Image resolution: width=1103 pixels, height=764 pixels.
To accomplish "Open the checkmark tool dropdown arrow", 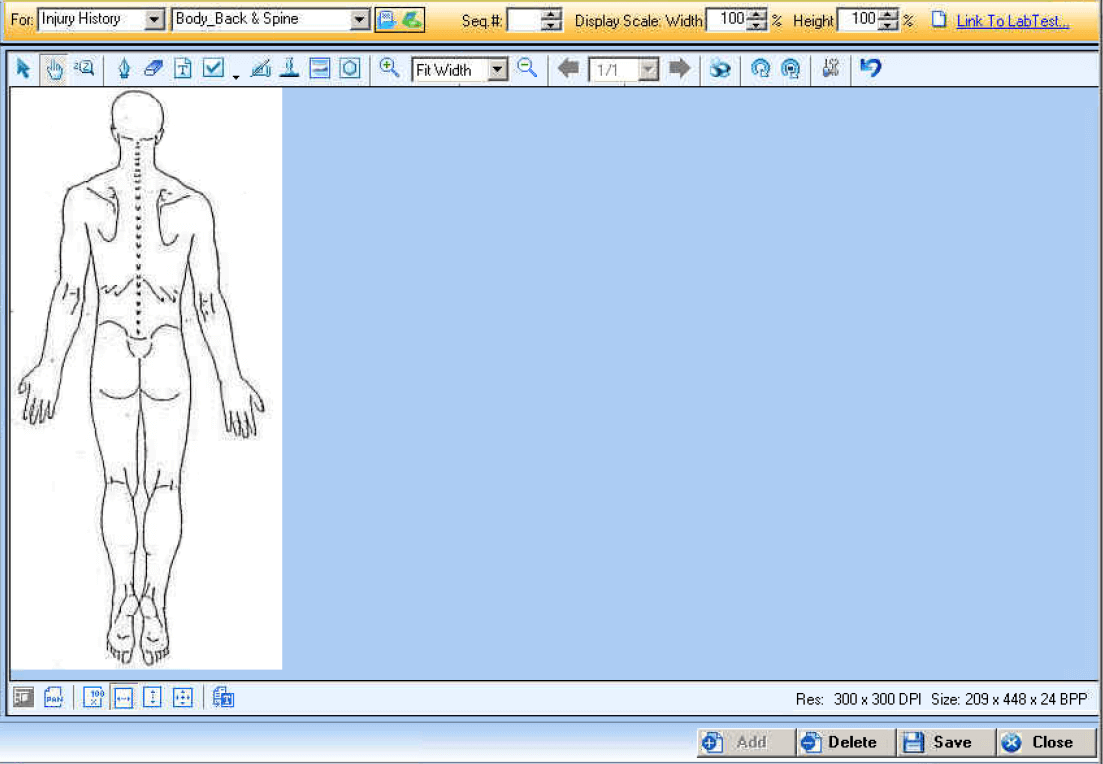I will (236, 76).
